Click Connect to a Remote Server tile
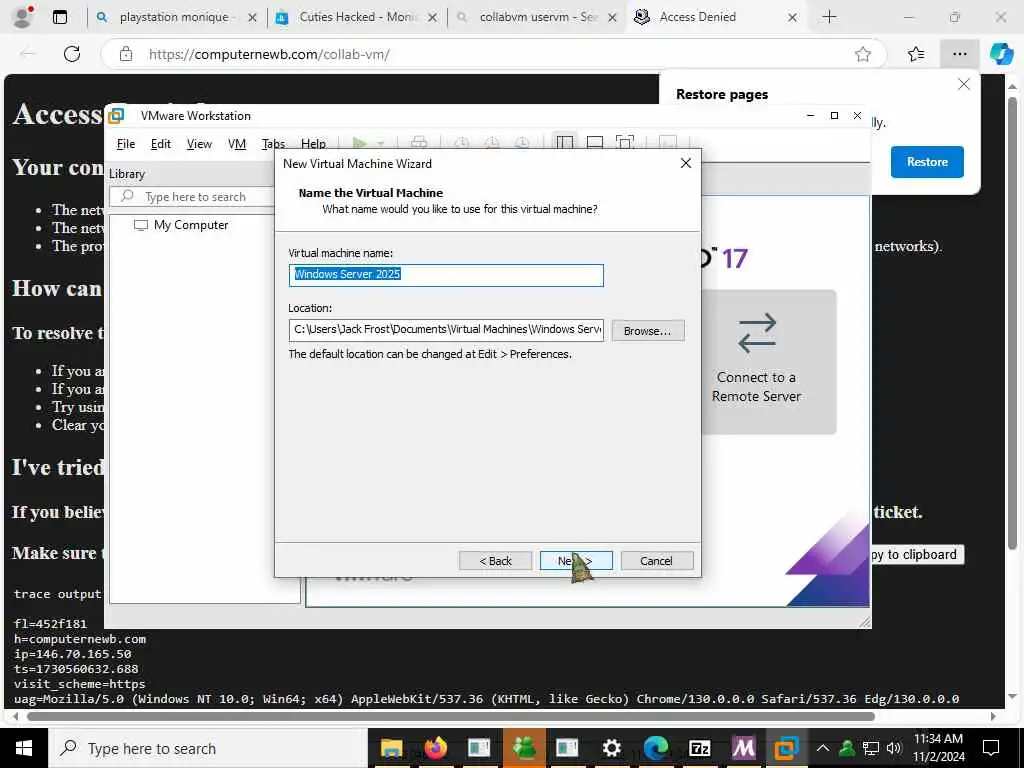The width and height of the screenshot is (1024, 768). pos(768,362)
